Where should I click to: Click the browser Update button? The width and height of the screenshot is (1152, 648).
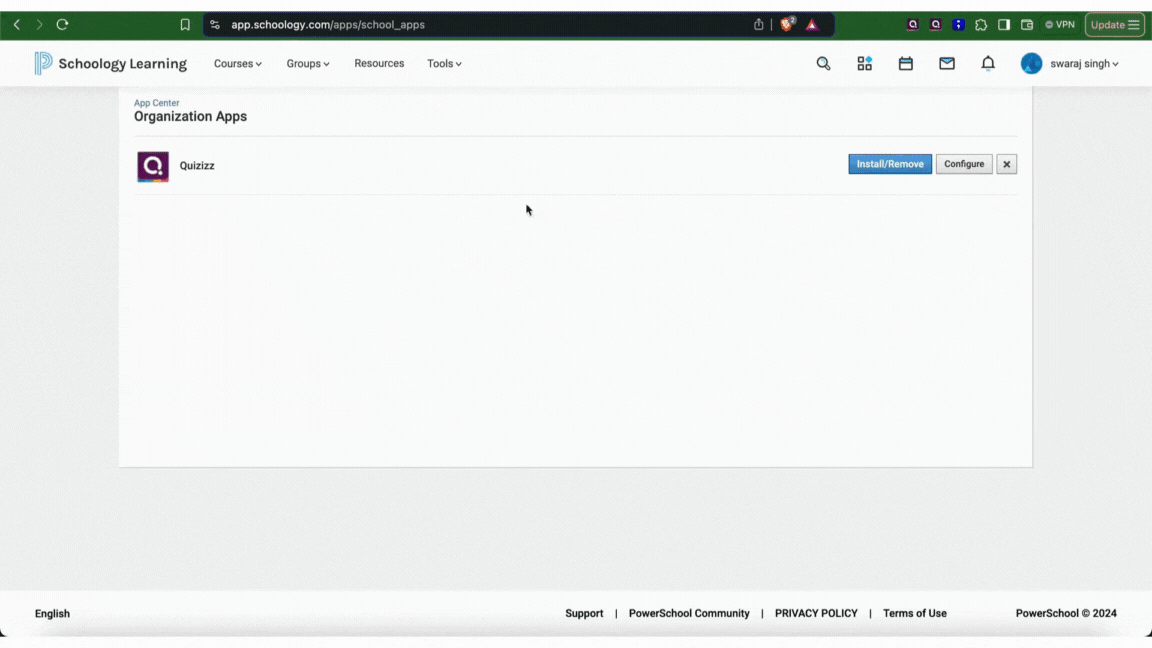pyautogui.click(x=1115, y=24)
